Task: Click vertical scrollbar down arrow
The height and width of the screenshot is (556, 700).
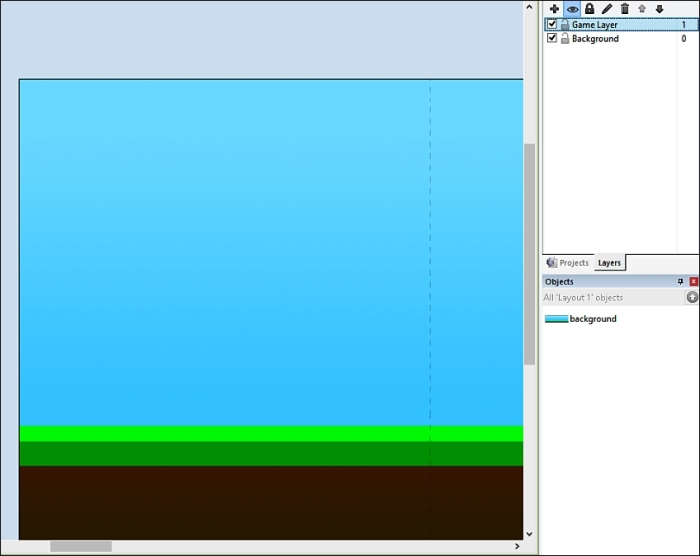Action: [x=529, y=534]
